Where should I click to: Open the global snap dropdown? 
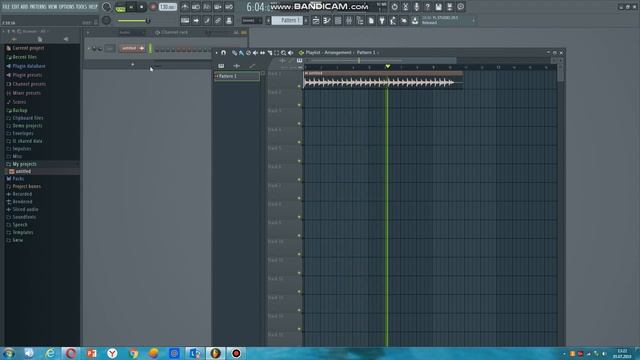(x=251, y=20)
